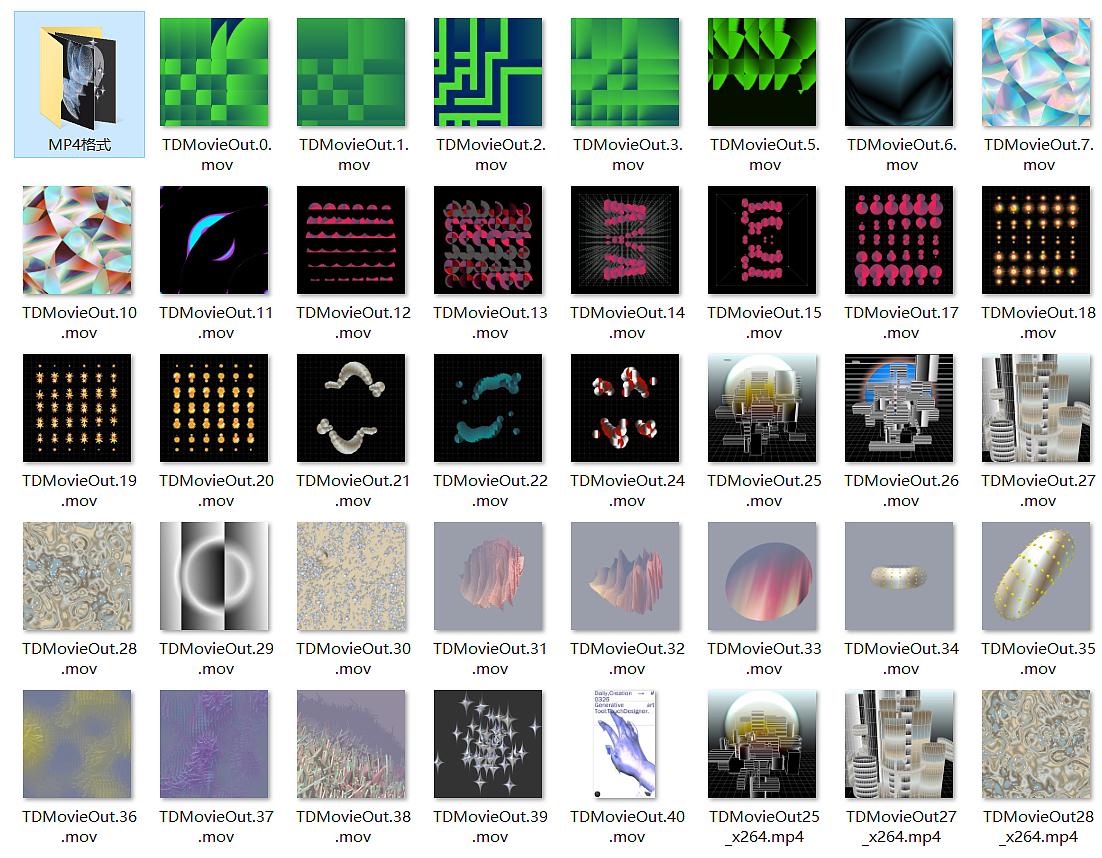1102x858 pixels.
Task: Select TDMovieOut.32.mov thumbnail
Action: tap(625, 576)
